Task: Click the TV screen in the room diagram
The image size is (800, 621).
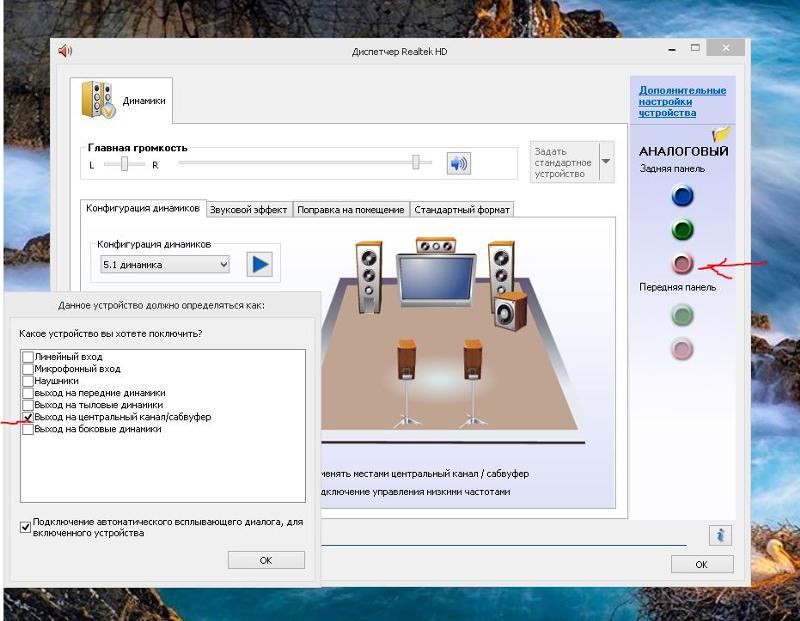Action: click(x=436, y=279)
